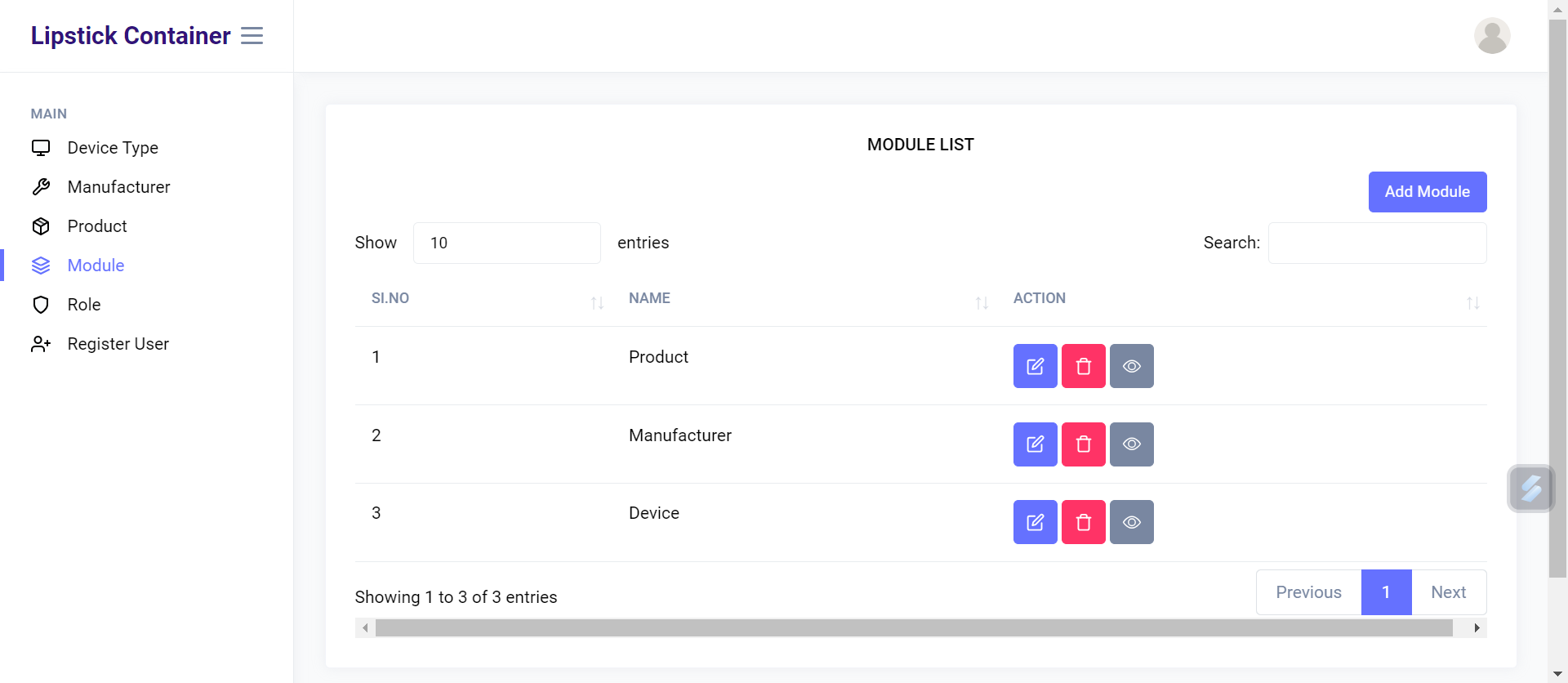Sort the table by NAME column
The width and height of the screenshot is (1568, 683).
[804, 299]
